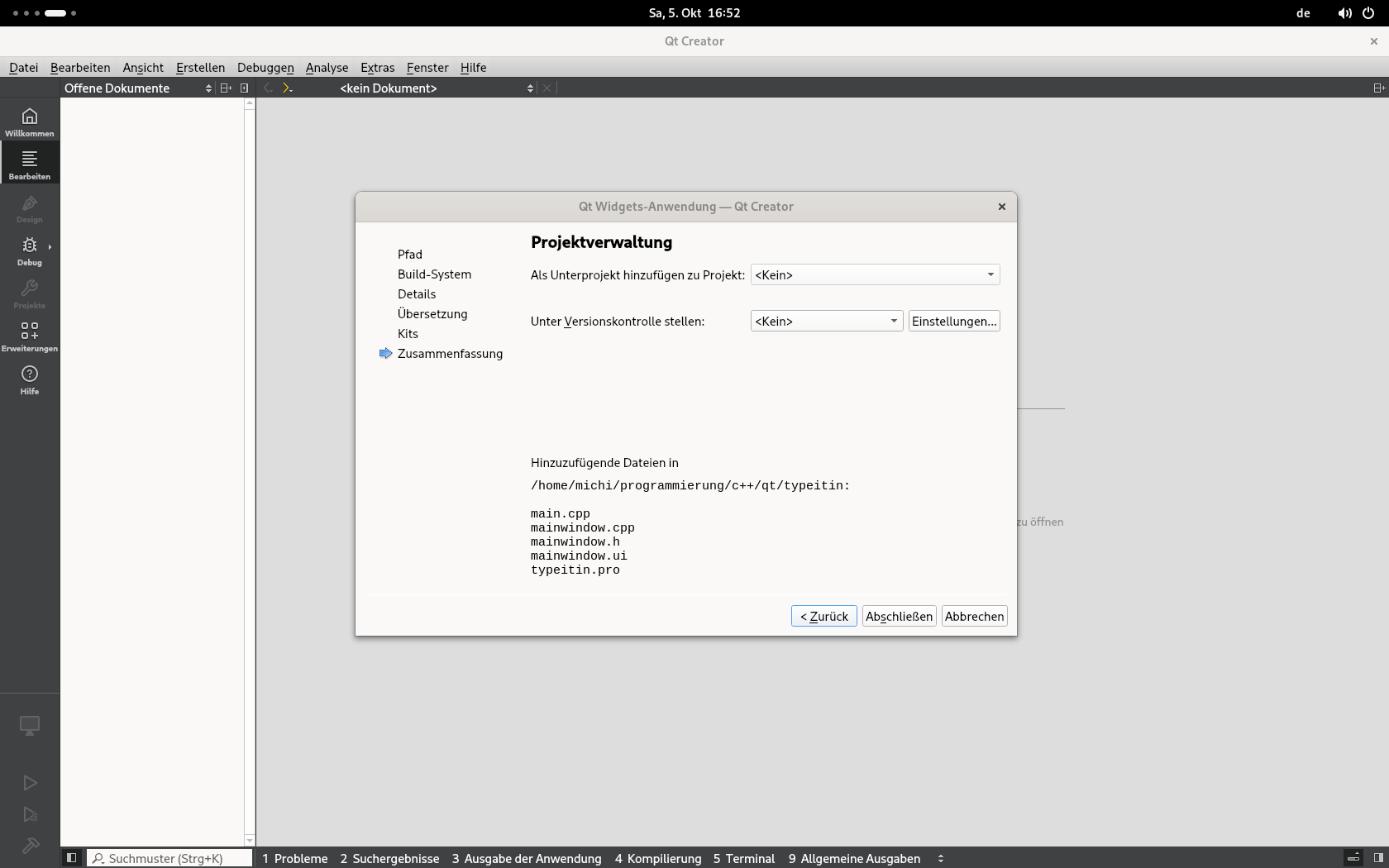Open the Hilfe mode in sidebar
The width and height of the screenshot is (1389, 868).
point(30,379)
